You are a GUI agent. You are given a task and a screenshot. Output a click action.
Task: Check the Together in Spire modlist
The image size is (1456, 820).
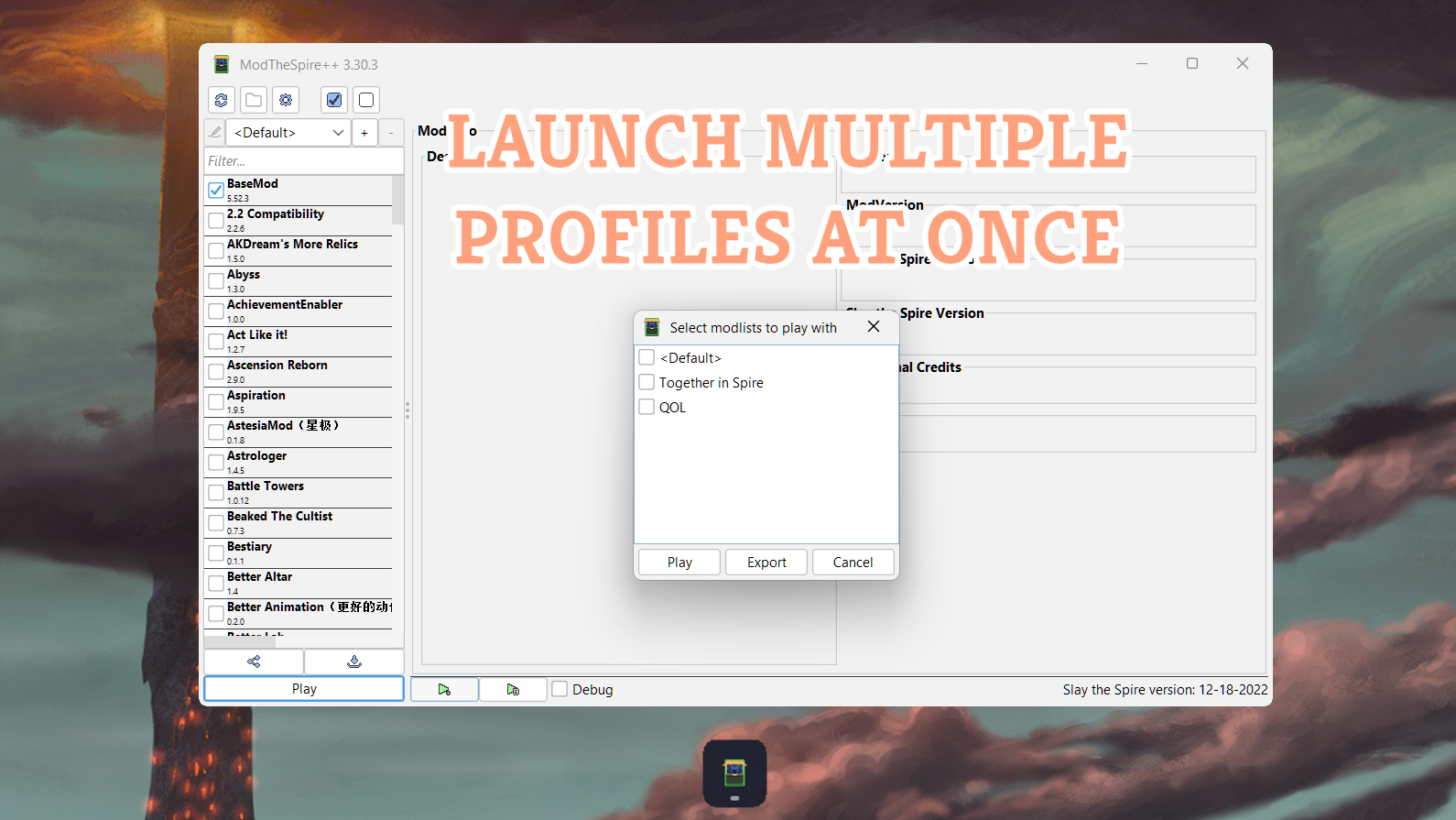[647, 382]
